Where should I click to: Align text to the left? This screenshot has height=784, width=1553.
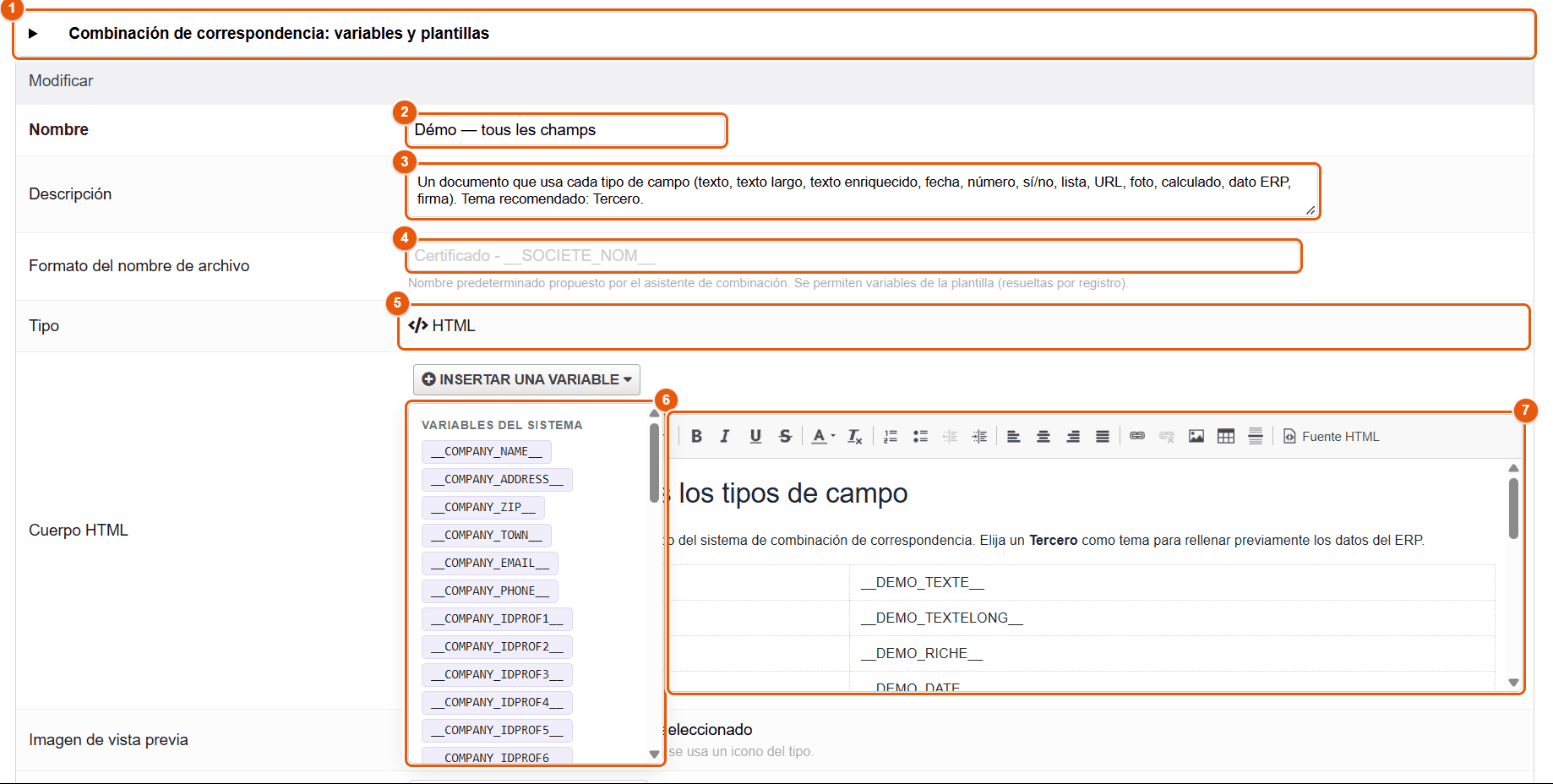click(1014, 436)
